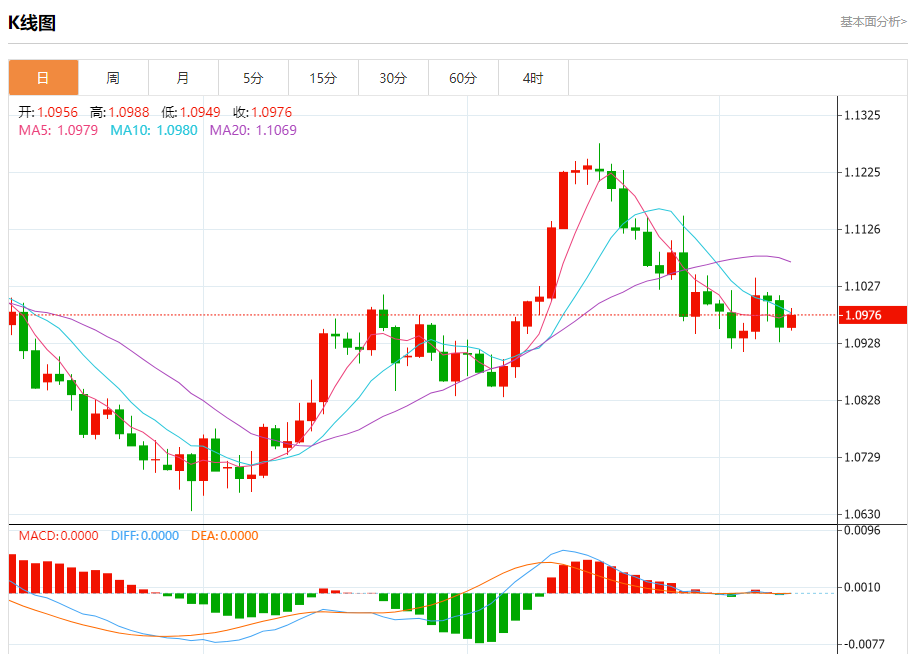The height and width of the screenshot is (654, 917).
Task: Click the MA10: 1.0980 label
Action: click(154, 130)
